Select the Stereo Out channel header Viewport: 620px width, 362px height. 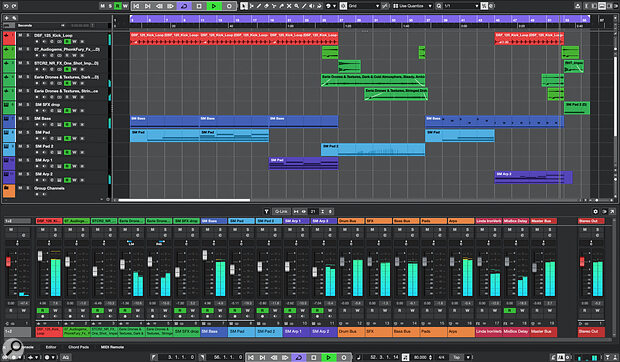coord(591,221)
